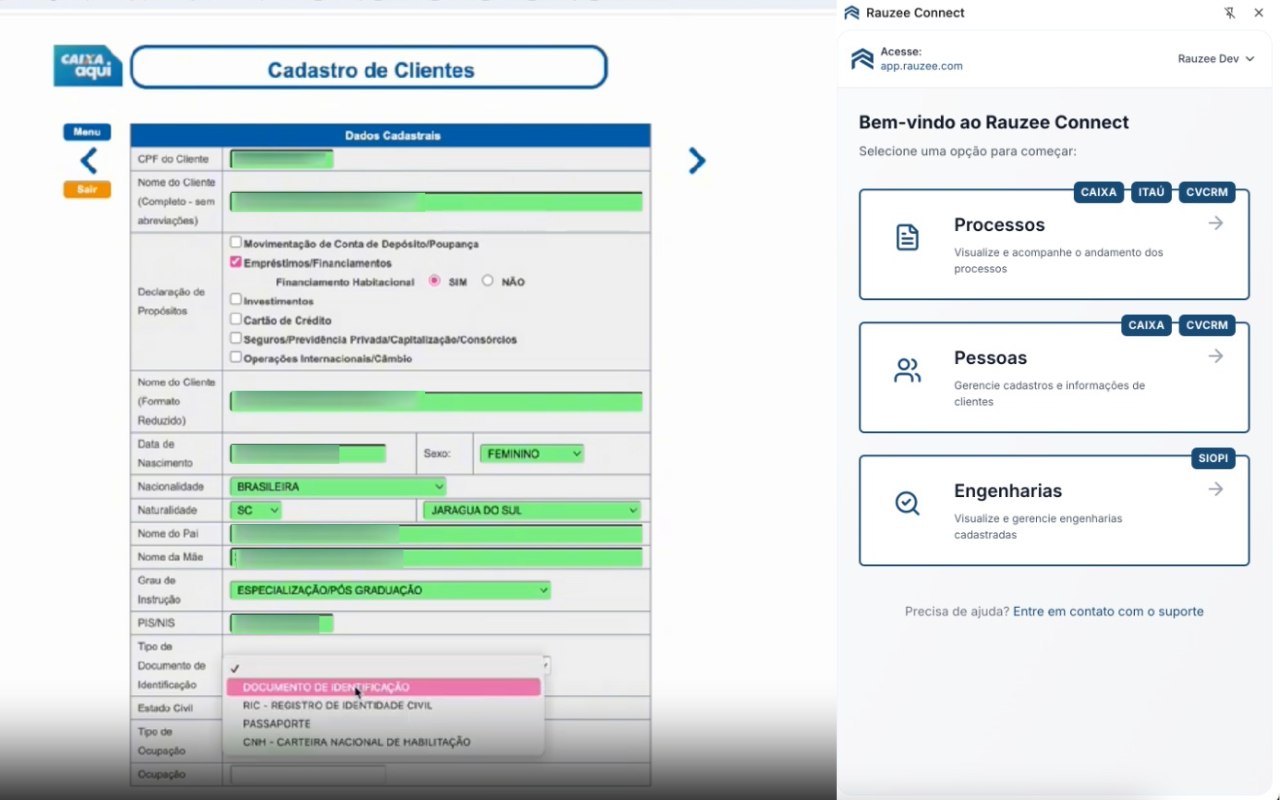The width and height of the screenshot is (1280, 800).
Task: Click the Processos document icon
Action: pyautogui.click(x=907, y=238)
